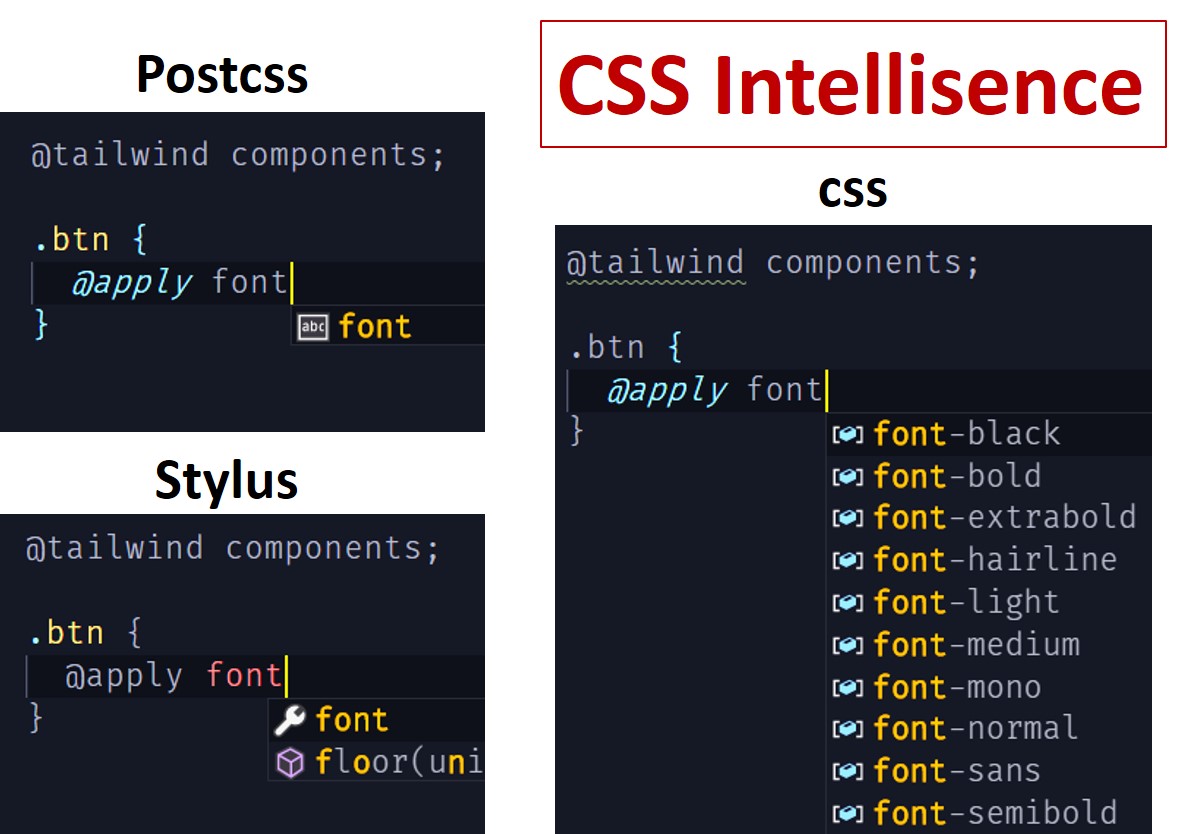Pick the font-medium completion
This screenshot has height=834, width=1200.
[989, 645]
